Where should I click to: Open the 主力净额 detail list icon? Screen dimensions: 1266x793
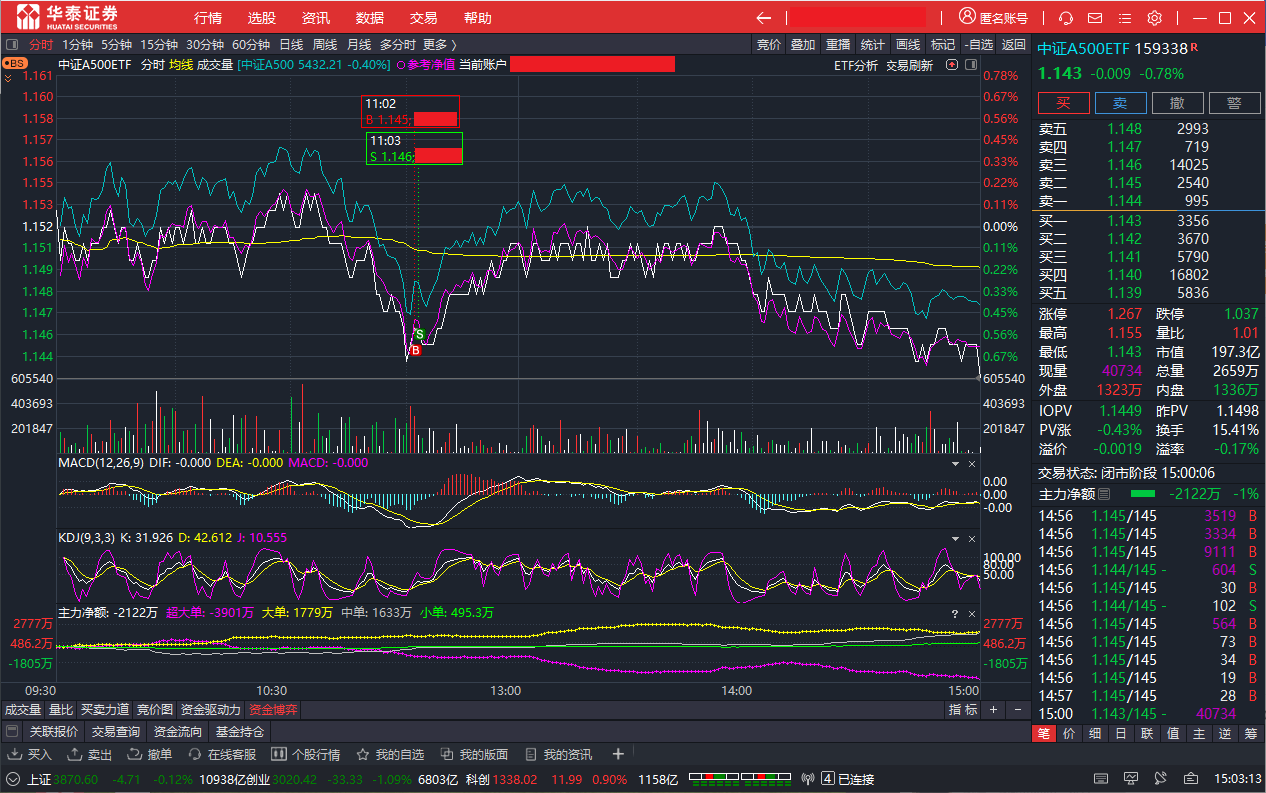(x=1105, y=494)
